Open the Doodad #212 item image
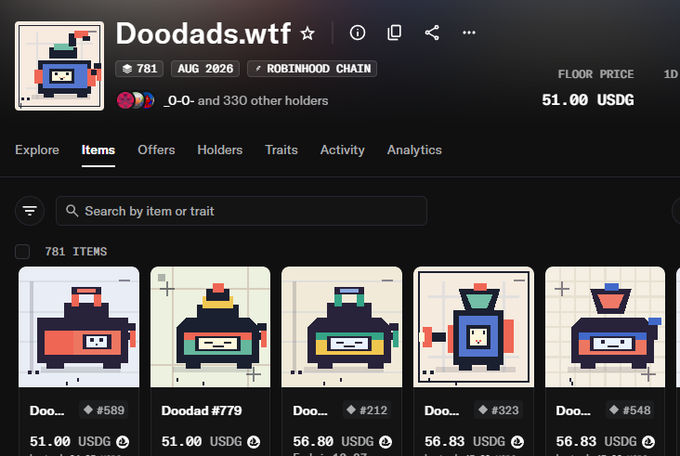The width and height of the screenshot is (680, 456). (342, 327)
